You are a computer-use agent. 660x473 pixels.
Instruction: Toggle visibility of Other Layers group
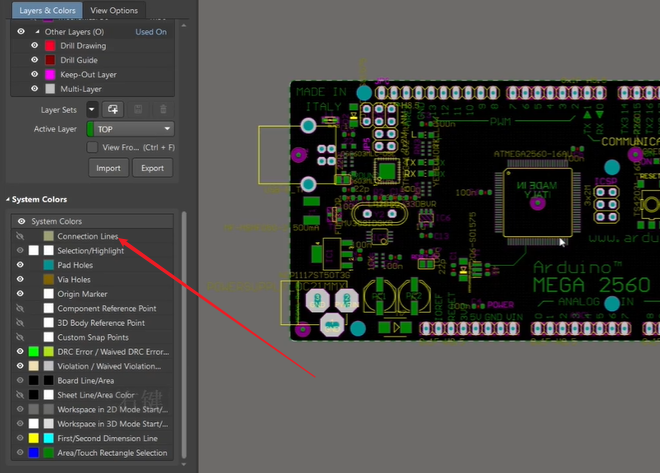[x=21, y=32]
